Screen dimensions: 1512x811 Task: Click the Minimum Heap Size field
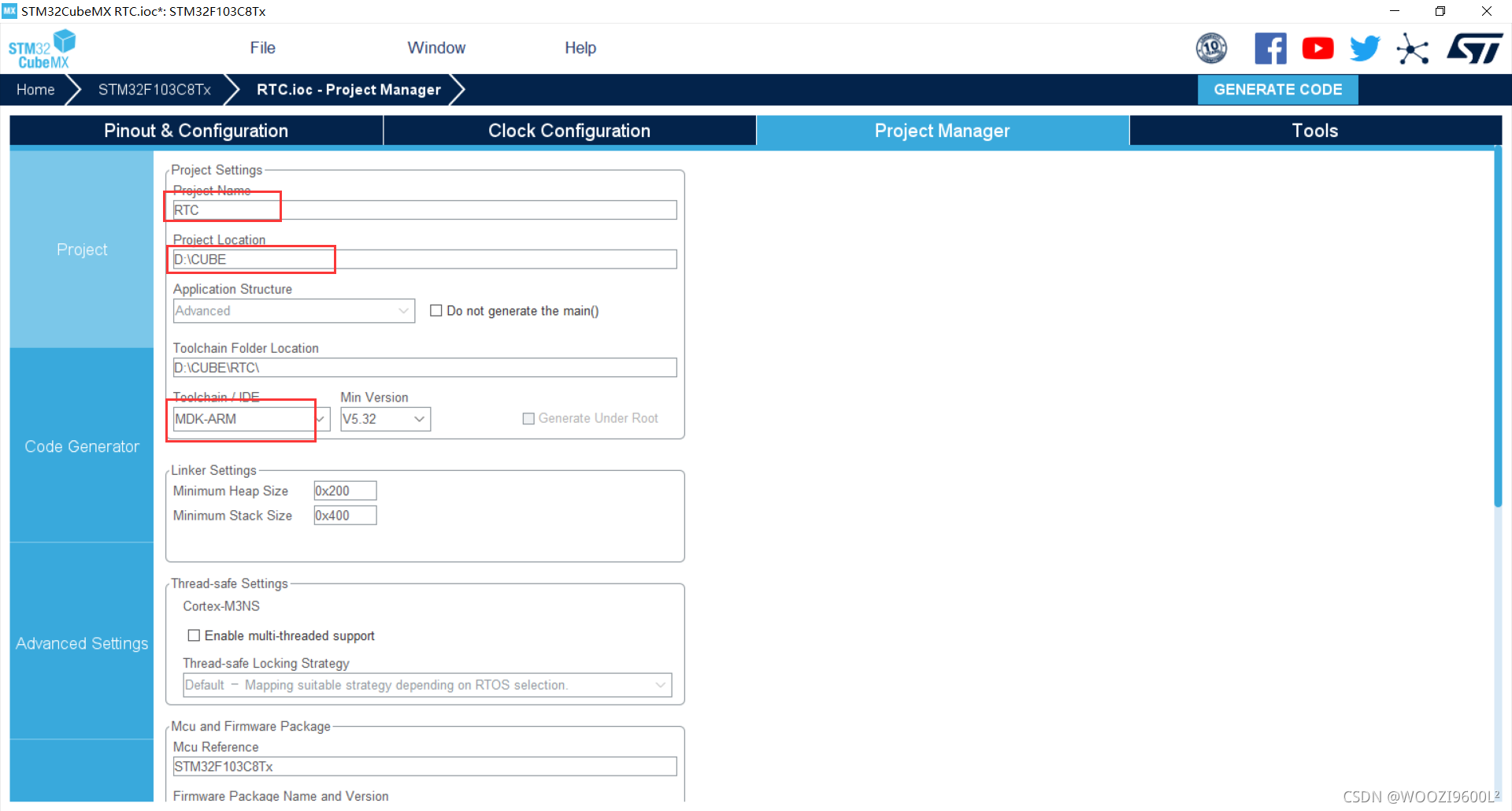pos(345,491)
